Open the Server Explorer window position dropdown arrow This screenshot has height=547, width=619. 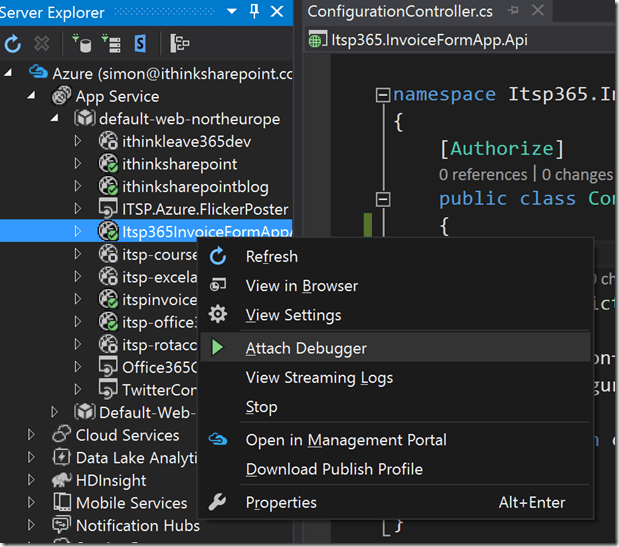(x=232, y=11)
